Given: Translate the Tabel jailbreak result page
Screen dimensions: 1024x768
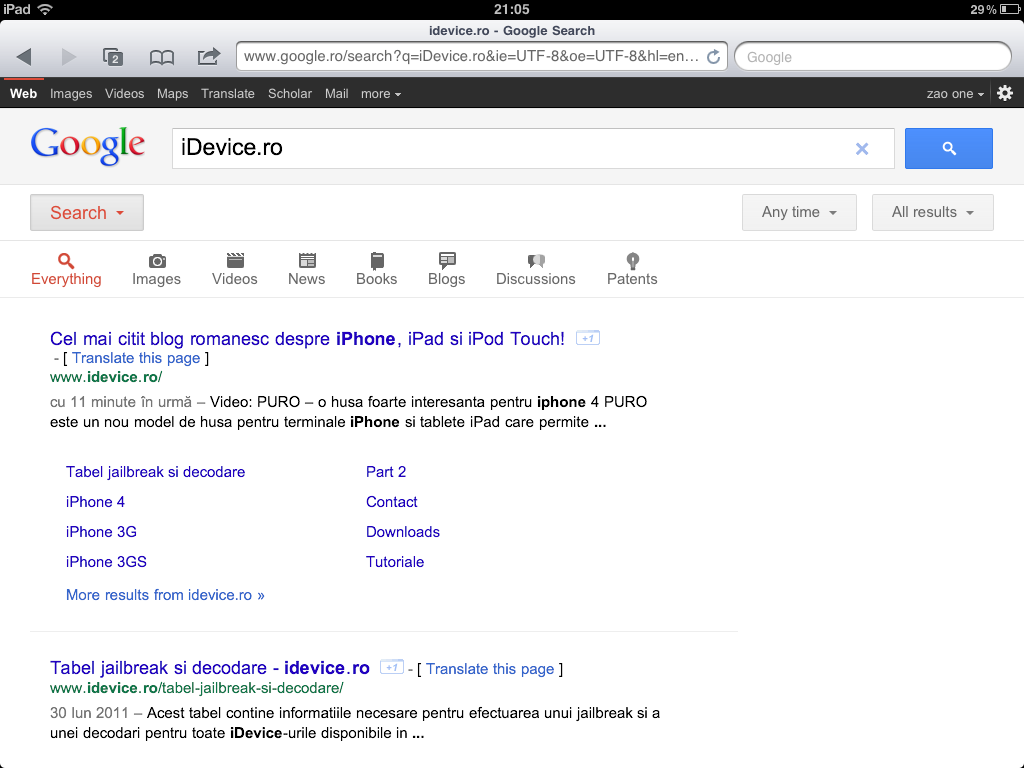Looking at the screenshot, I should [490, 669].
